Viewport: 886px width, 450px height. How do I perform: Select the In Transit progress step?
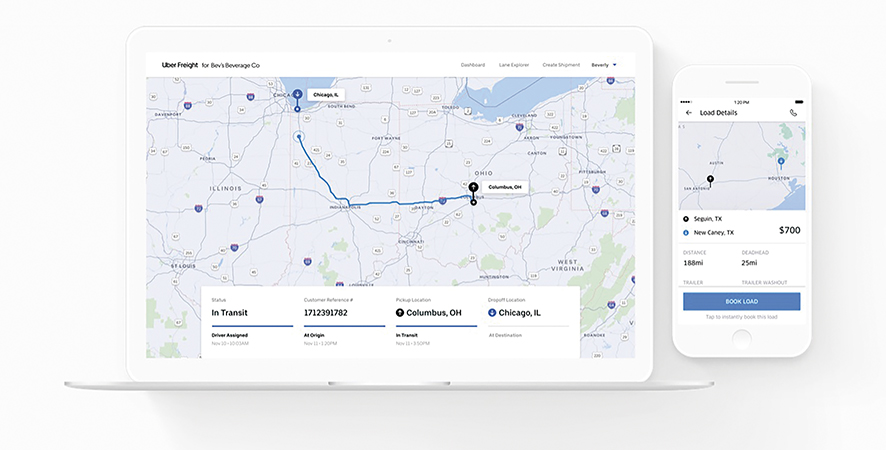tap(406, 335)
